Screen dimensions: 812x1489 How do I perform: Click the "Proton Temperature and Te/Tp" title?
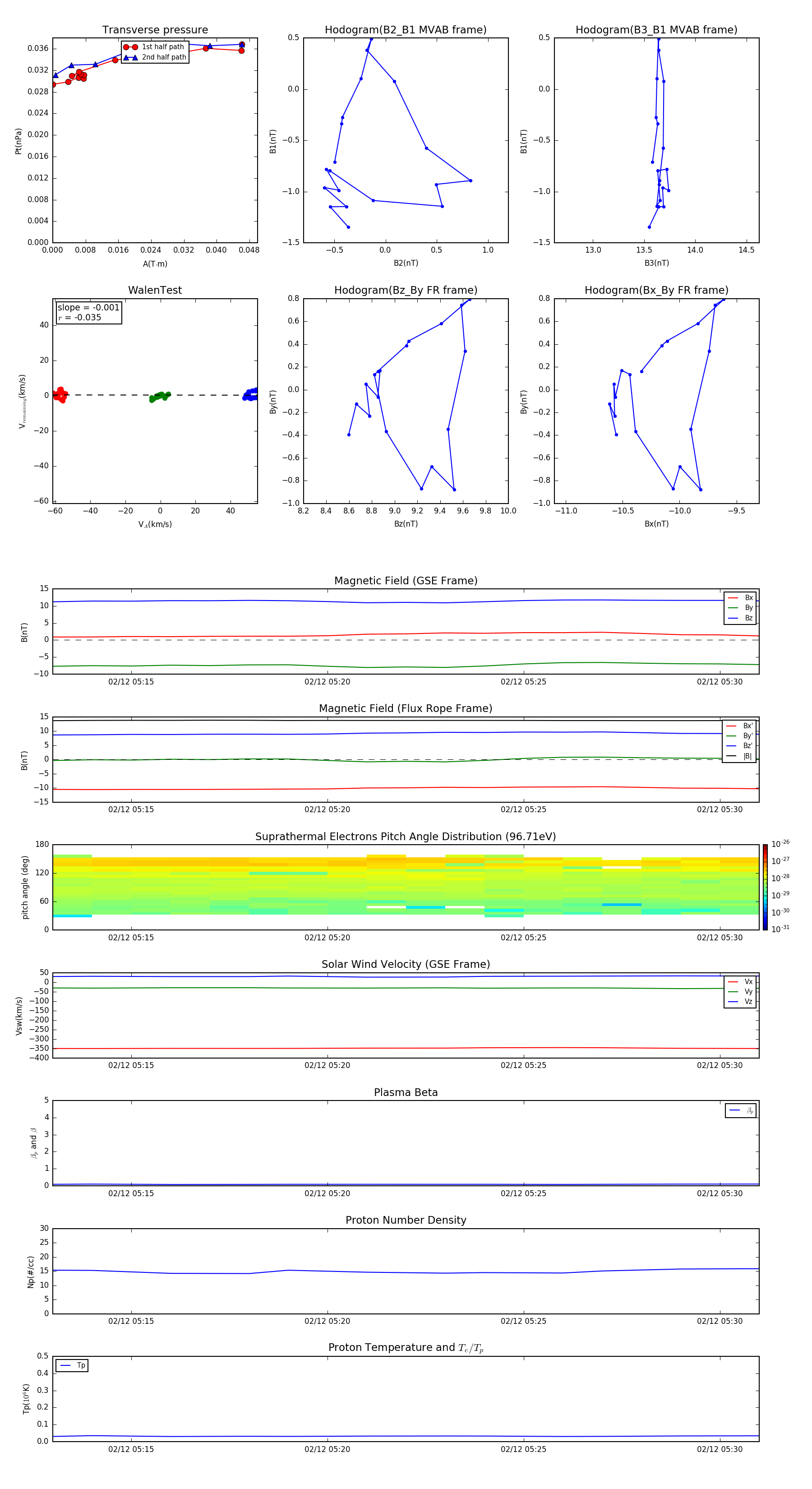[x=406, y=1347]
